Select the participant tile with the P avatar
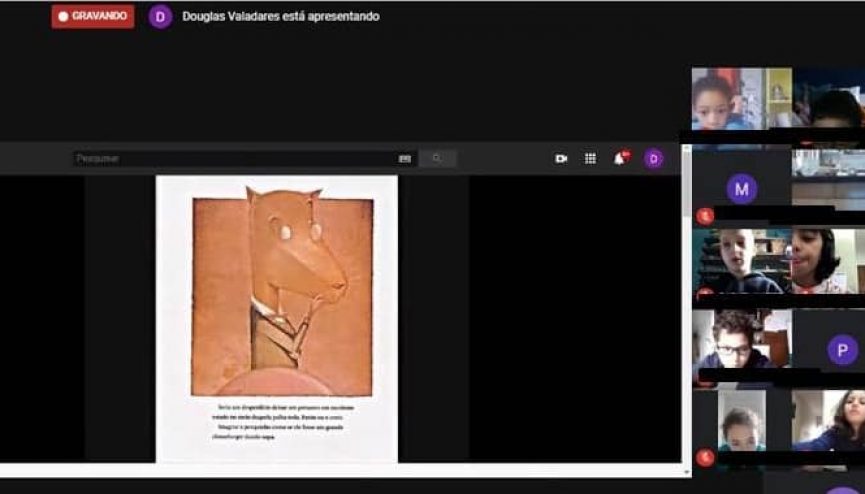 click(x=829, y=345)
